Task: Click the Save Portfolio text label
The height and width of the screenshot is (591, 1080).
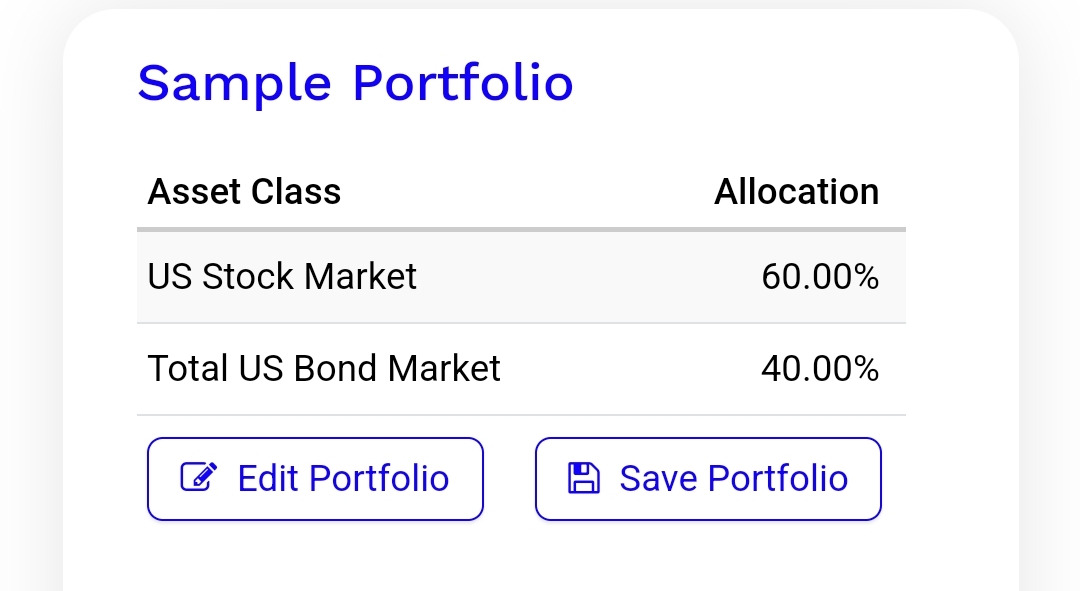Action: click(x=733, y=478)
